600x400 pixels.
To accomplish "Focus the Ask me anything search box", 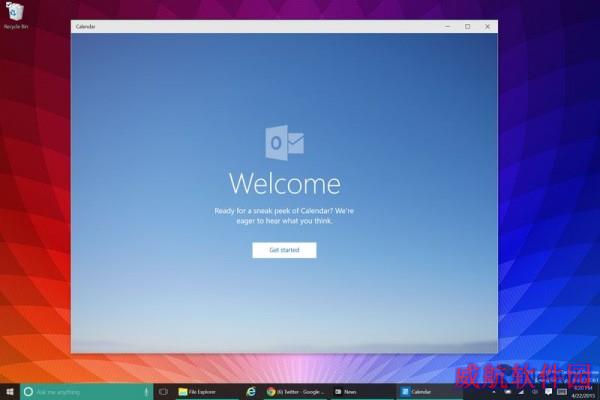I will 87,392.
